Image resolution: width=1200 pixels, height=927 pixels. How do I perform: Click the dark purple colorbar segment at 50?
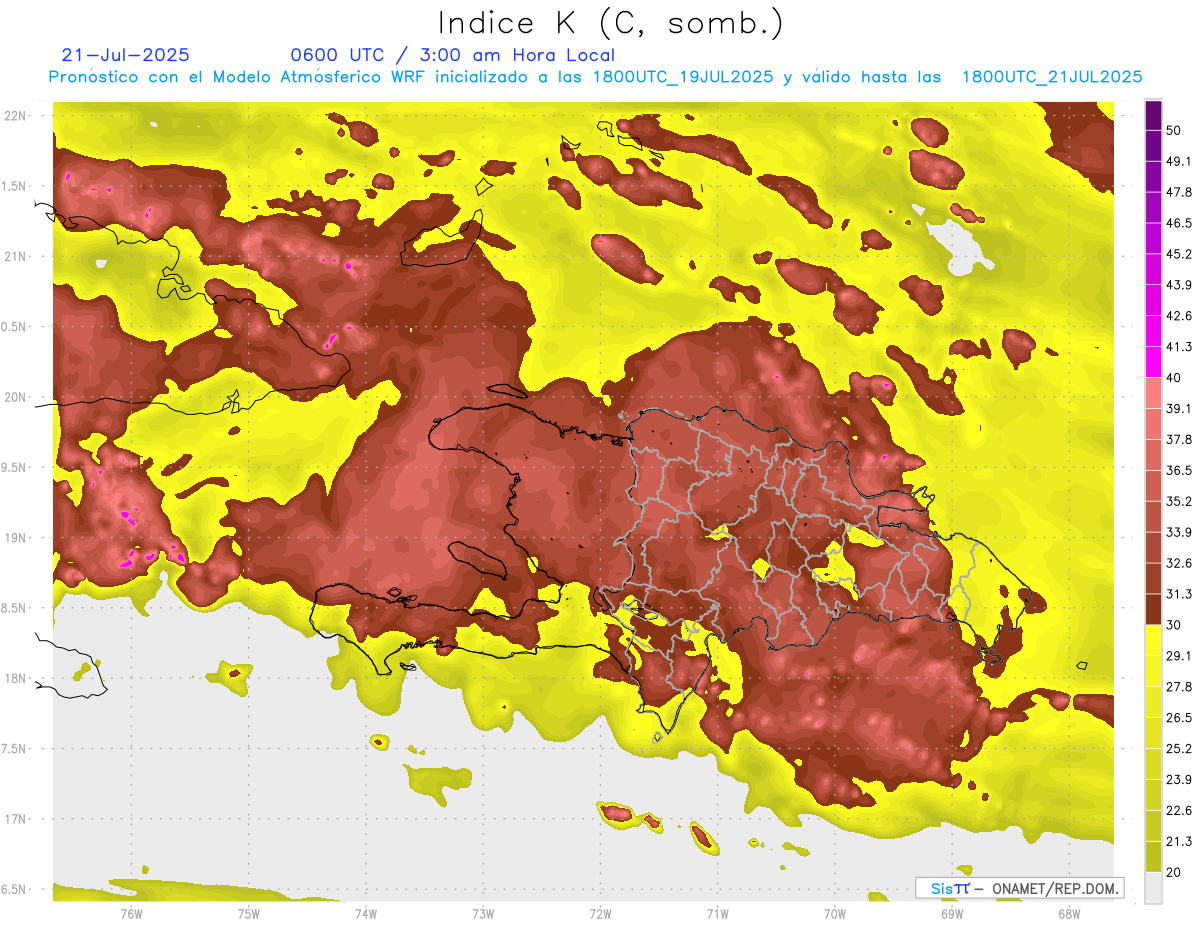(1153, 114)
